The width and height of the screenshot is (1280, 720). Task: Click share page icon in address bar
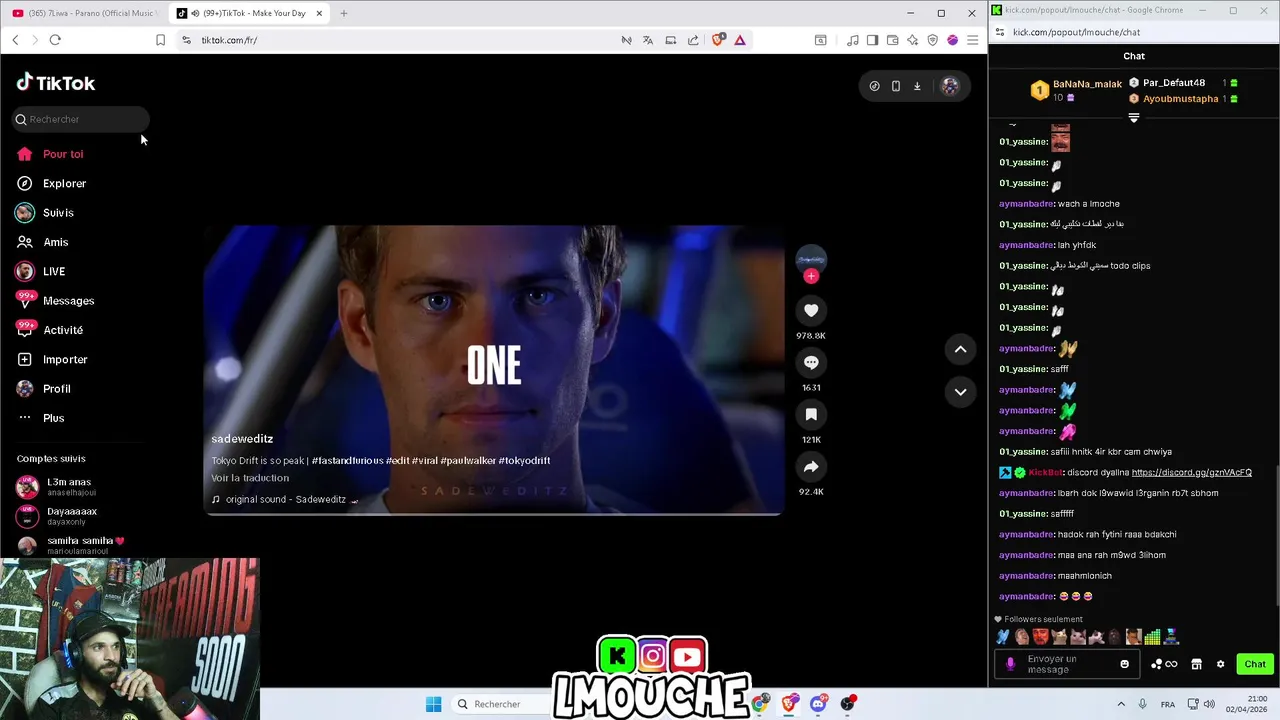[693, 40]
